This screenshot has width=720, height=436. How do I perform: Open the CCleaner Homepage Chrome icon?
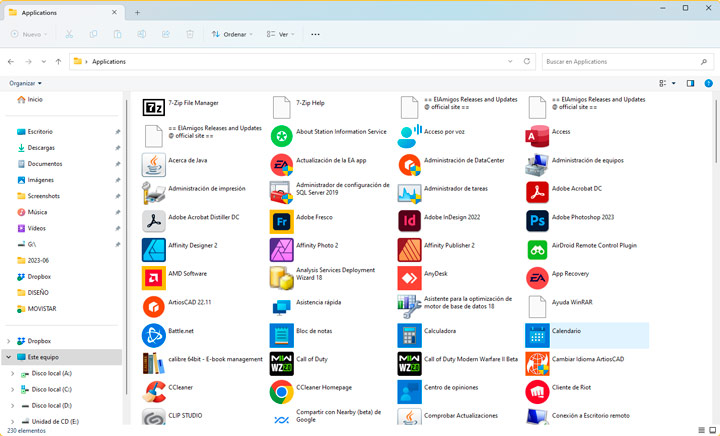[281, 392]
